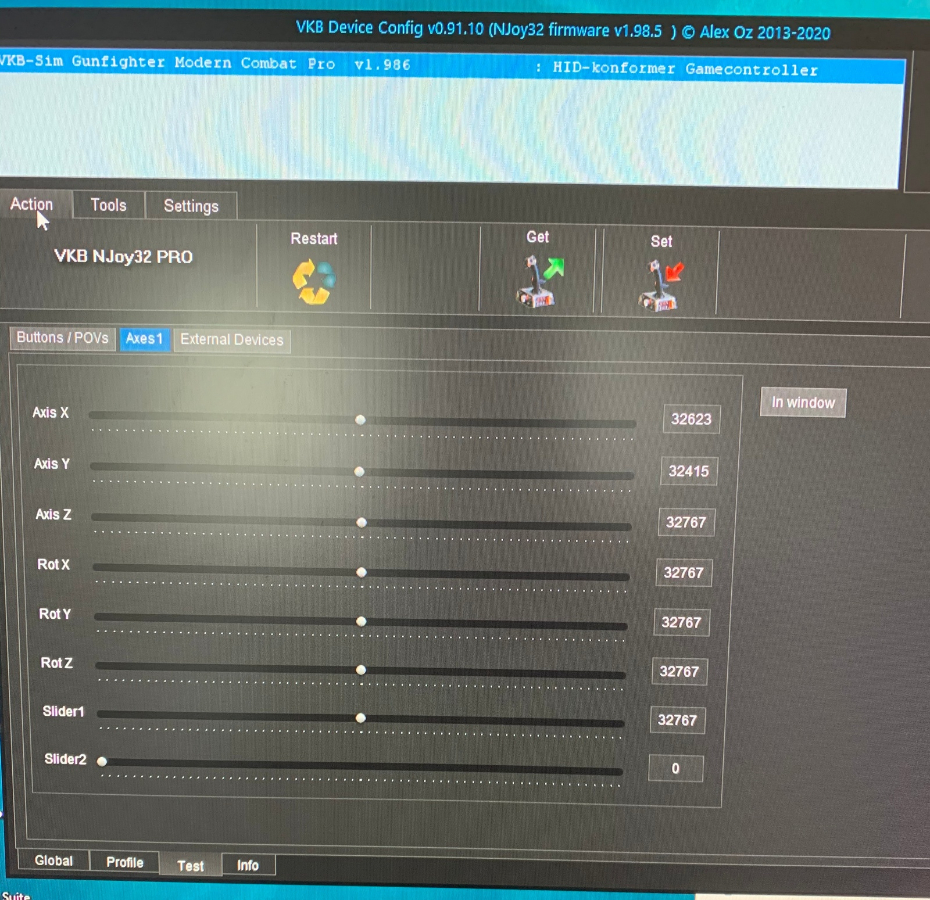Click the Restart recycle icon
The height and width of the screenshot is (900, 930).
(314, 282)
